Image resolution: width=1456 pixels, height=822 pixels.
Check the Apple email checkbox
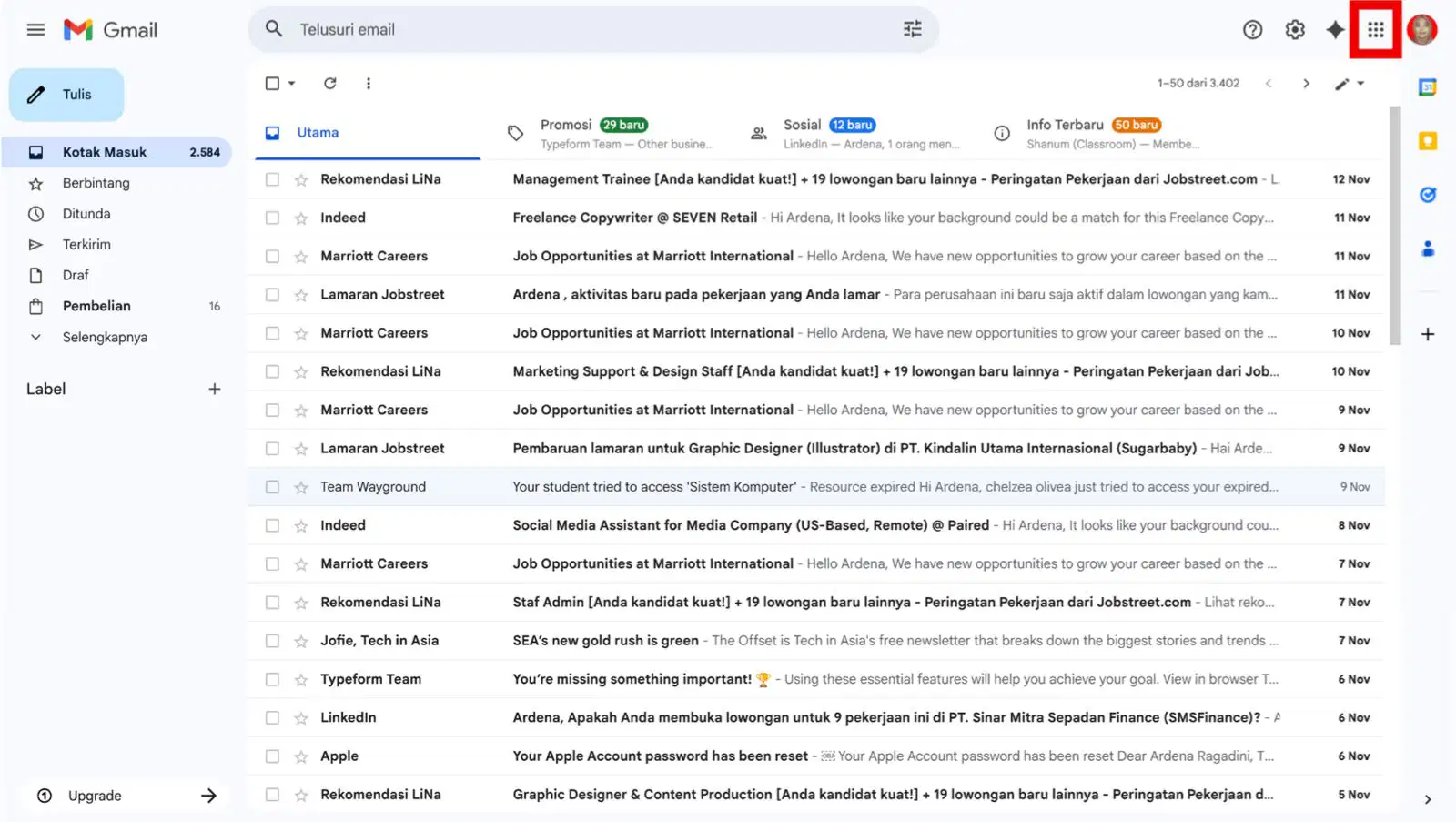coord(272,756)
